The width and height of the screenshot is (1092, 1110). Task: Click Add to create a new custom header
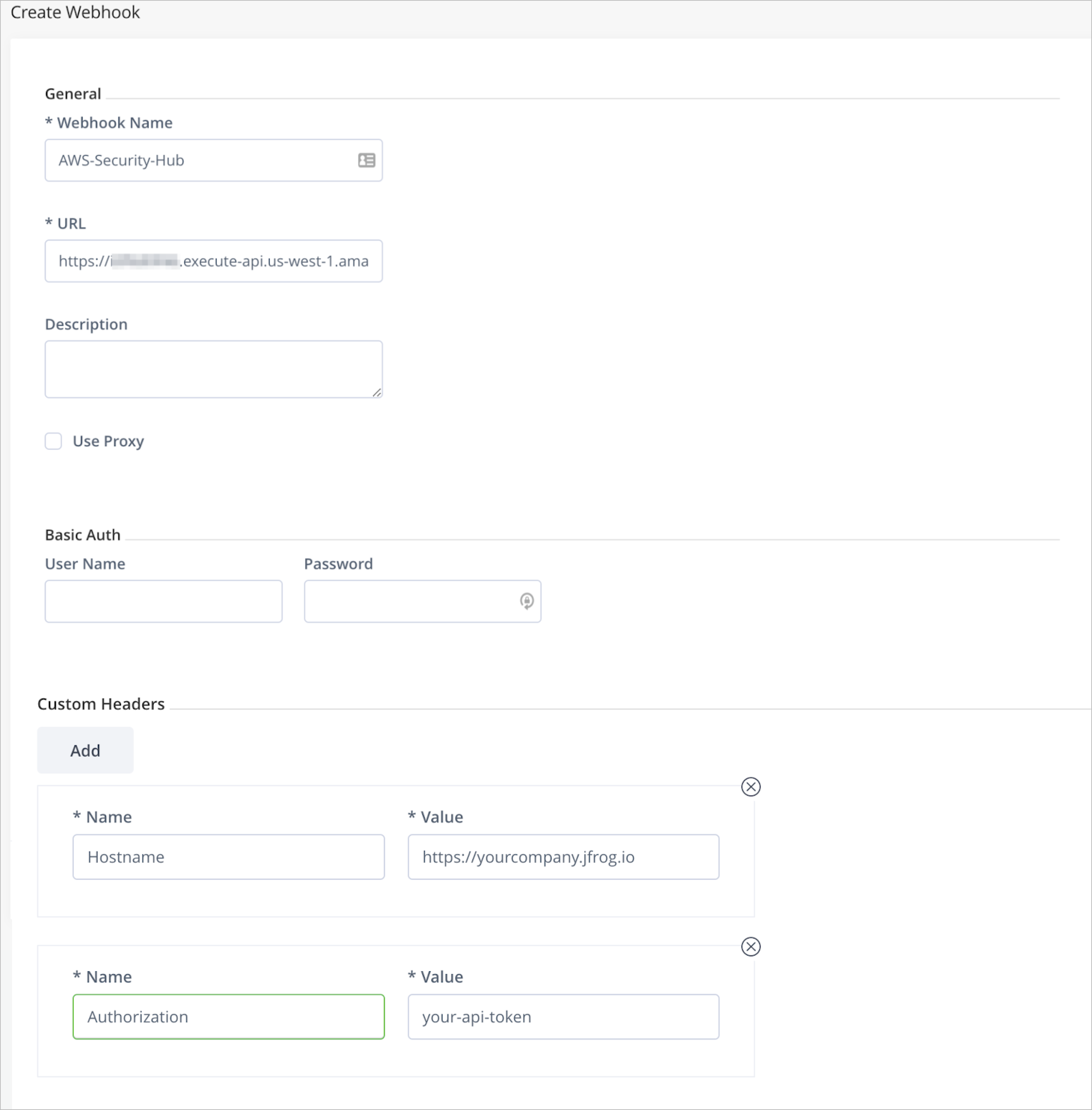85,750
